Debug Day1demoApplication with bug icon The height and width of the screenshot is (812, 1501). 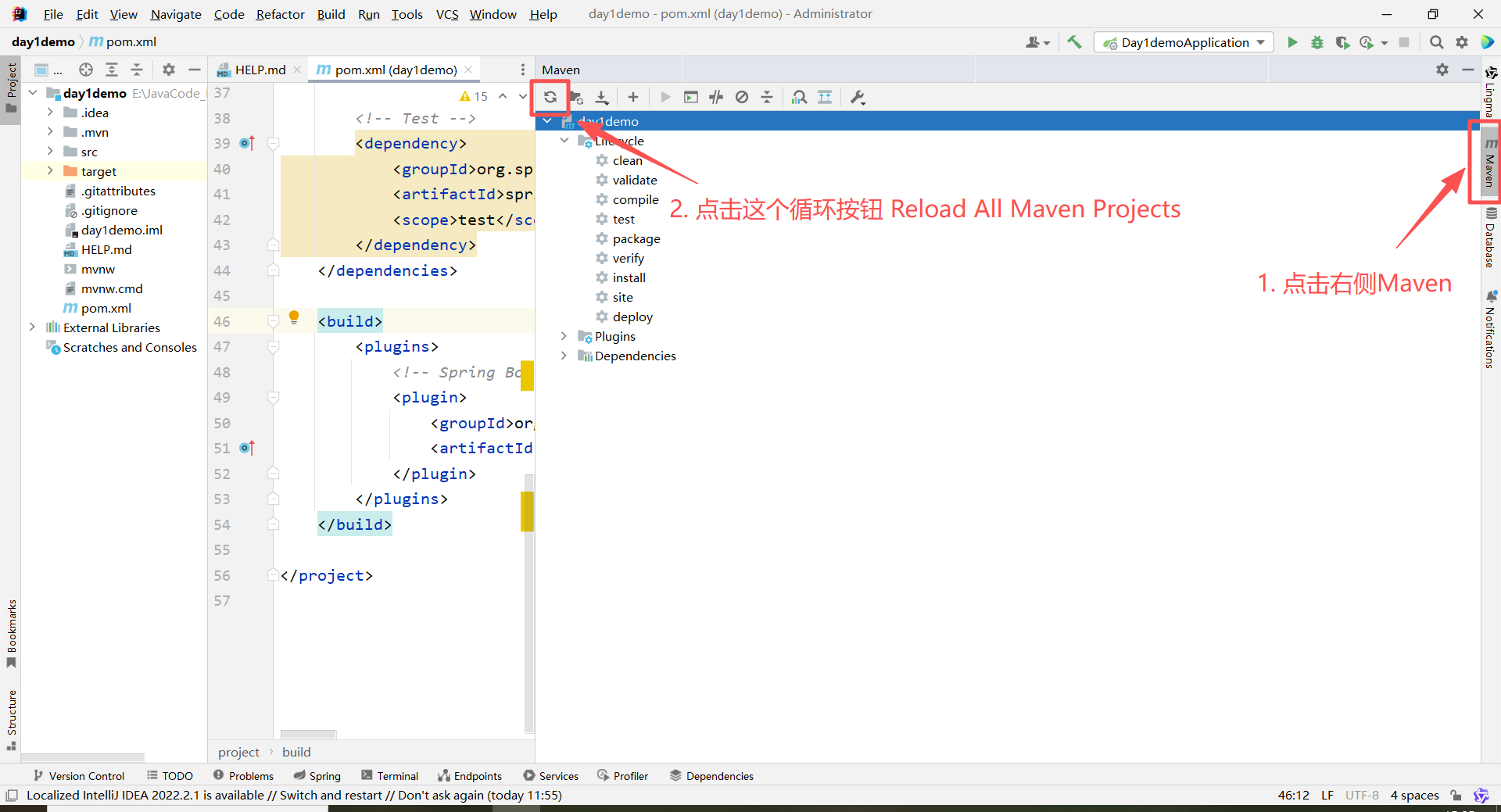[1317, 42]
